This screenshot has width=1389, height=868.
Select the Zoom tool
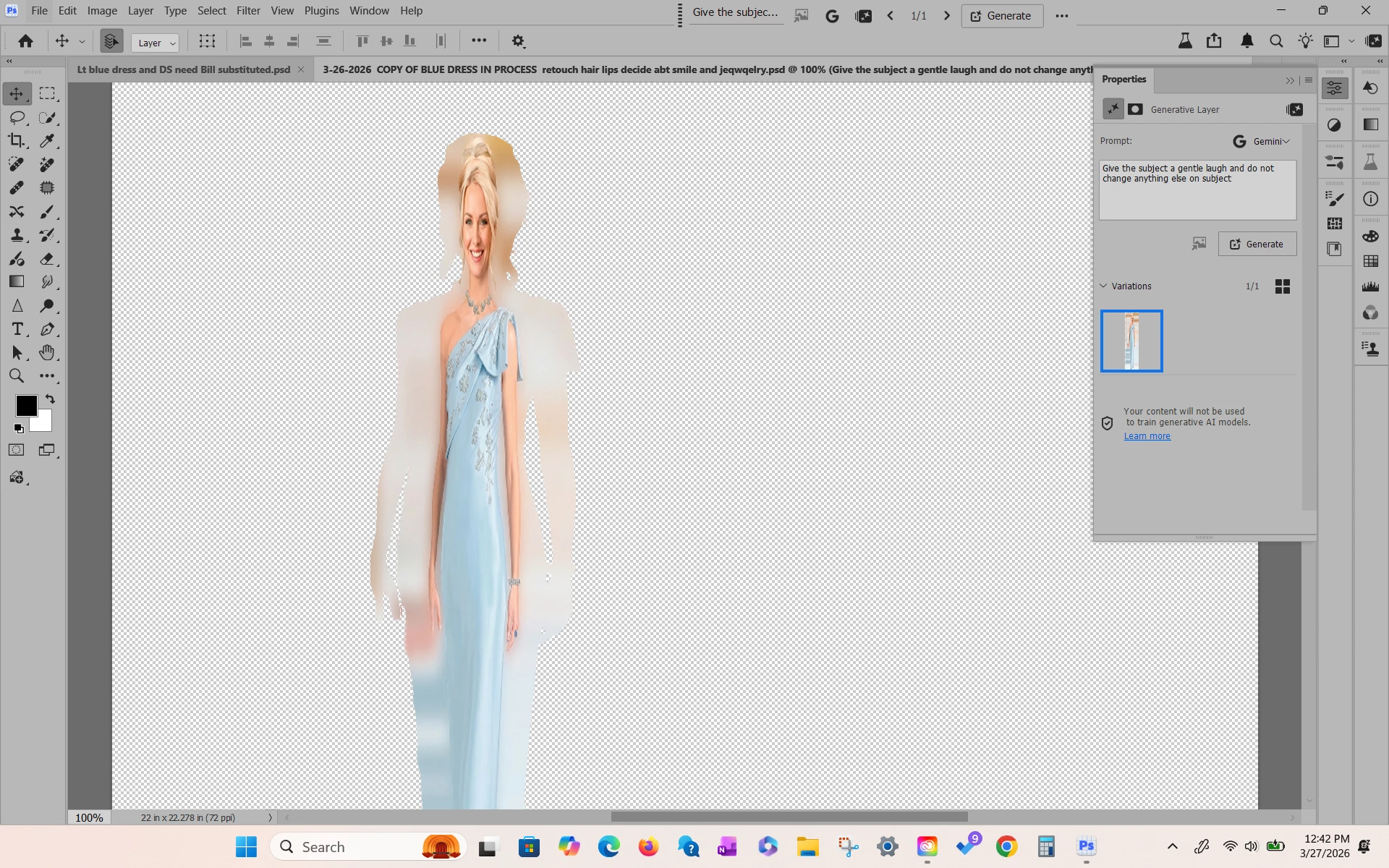17,376
